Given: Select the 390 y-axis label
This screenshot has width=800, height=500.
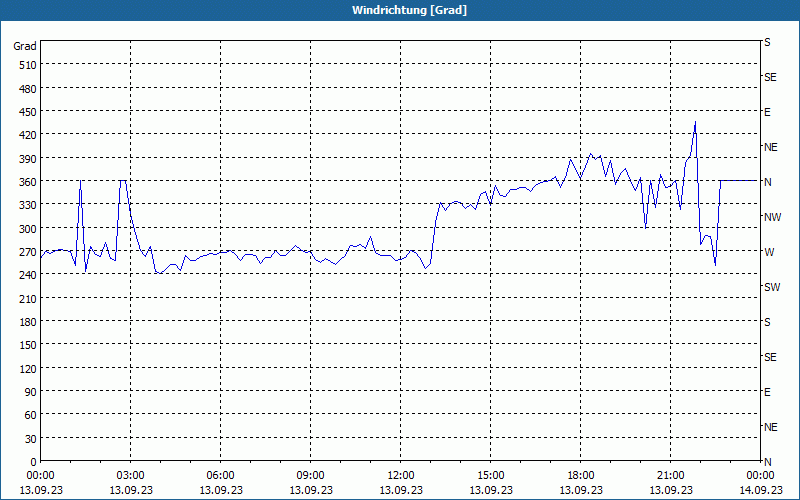Looking at the screenshot, I should tap(28, 159).
